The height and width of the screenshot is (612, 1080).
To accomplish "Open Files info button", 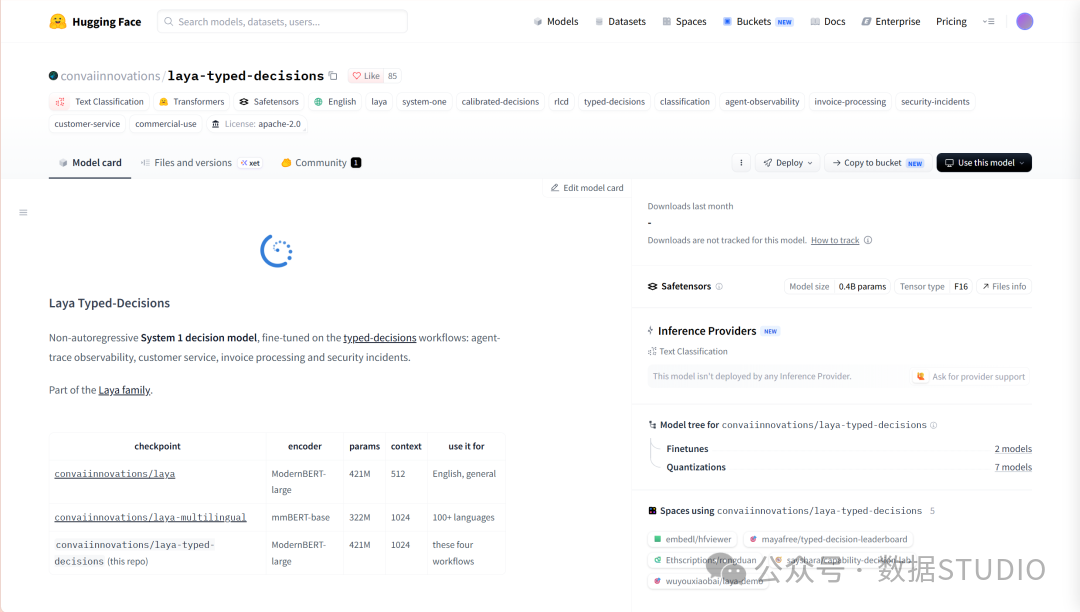I will pyautogui.click(x=1004, y=286).
